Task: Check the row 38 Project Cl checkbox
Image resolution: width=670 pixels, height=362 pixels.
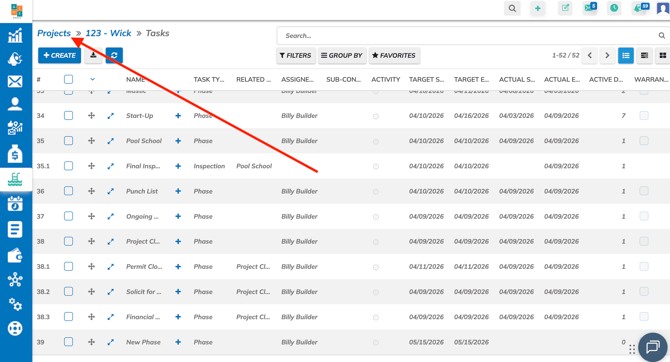Action: (68, 241)
